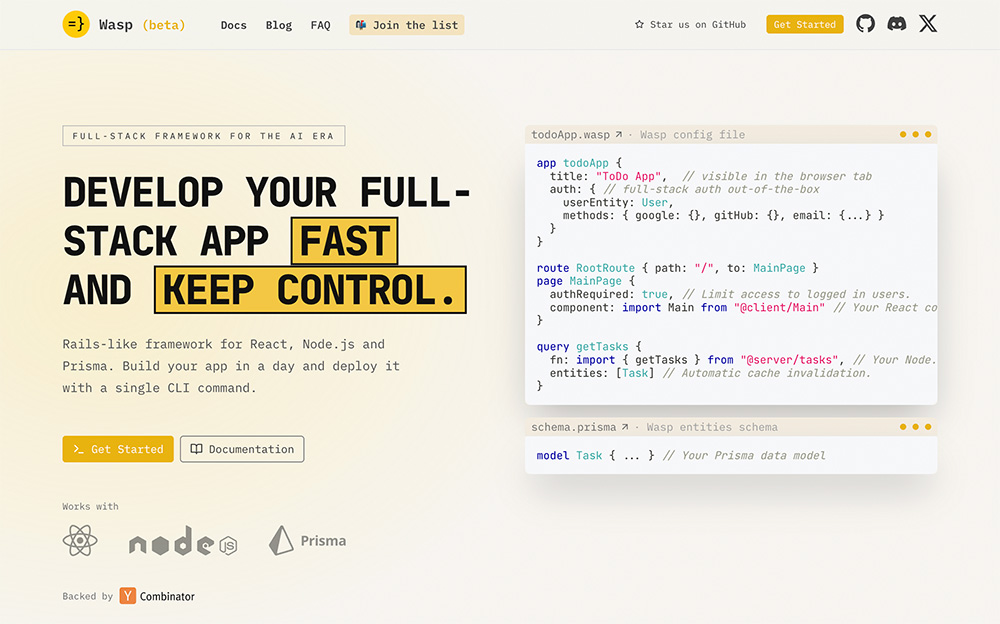Screen dimensions: 1000x624
Task: Click 'model Task' code line
Action: [x=680, y=456]
